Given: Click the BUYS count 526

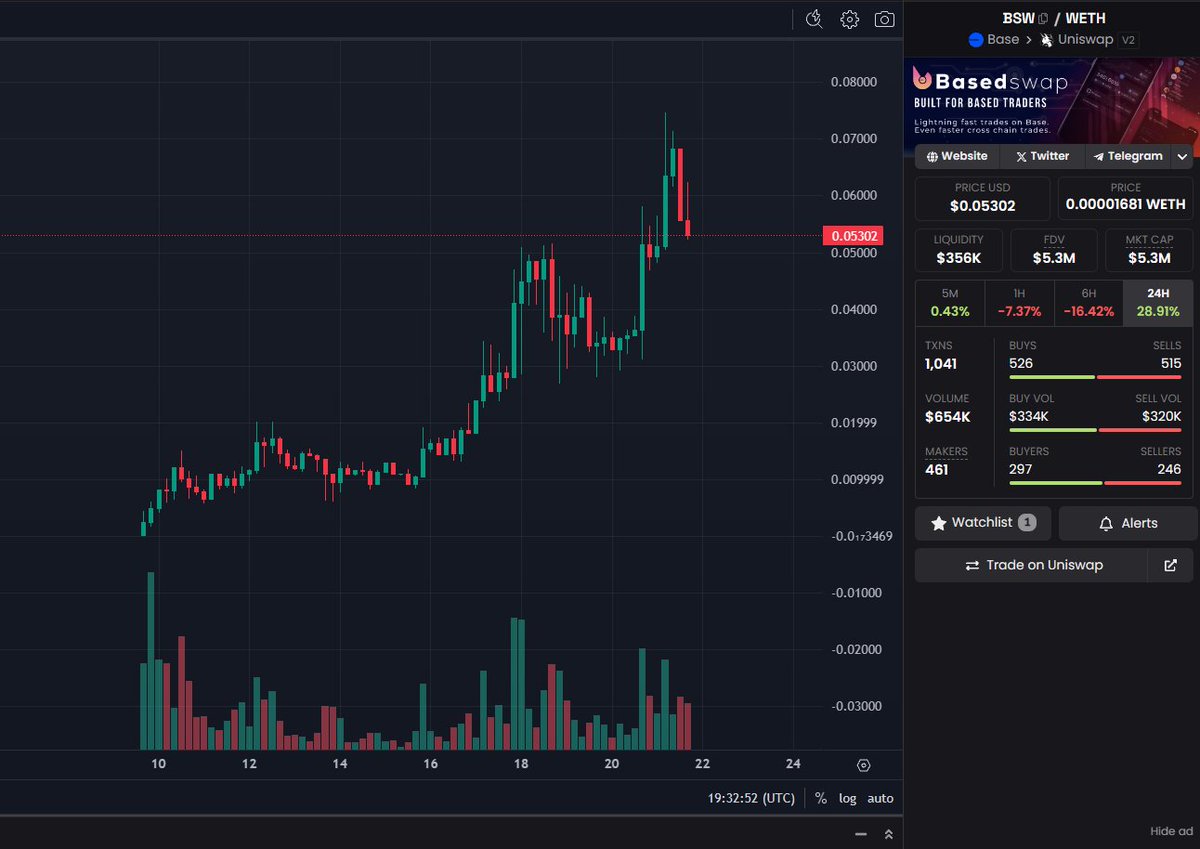Looking at the screenshot, I should (x=1021, y=363).
